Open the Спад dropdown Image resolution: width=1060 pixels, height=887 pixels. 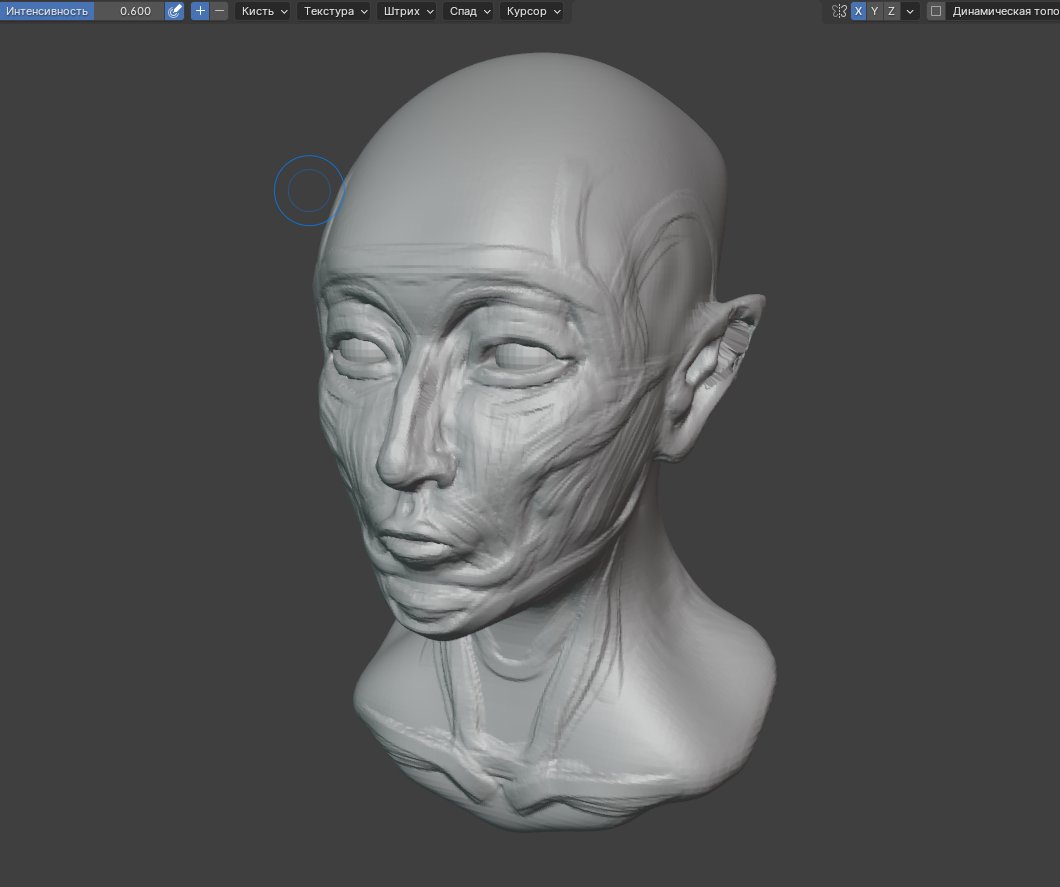pyautogui.click(x=468, y=11)
